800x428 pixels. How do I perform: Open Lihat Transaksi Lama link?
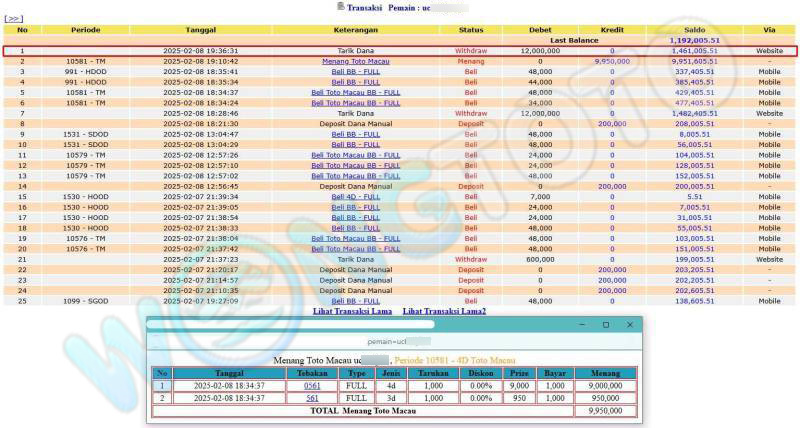[x=353, y=311]
